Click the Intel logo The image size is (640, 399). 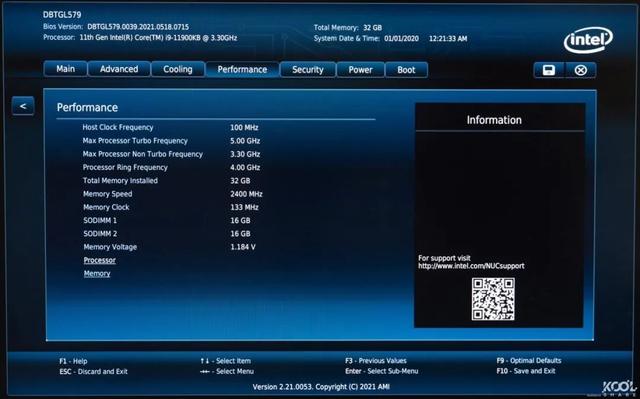588,40
